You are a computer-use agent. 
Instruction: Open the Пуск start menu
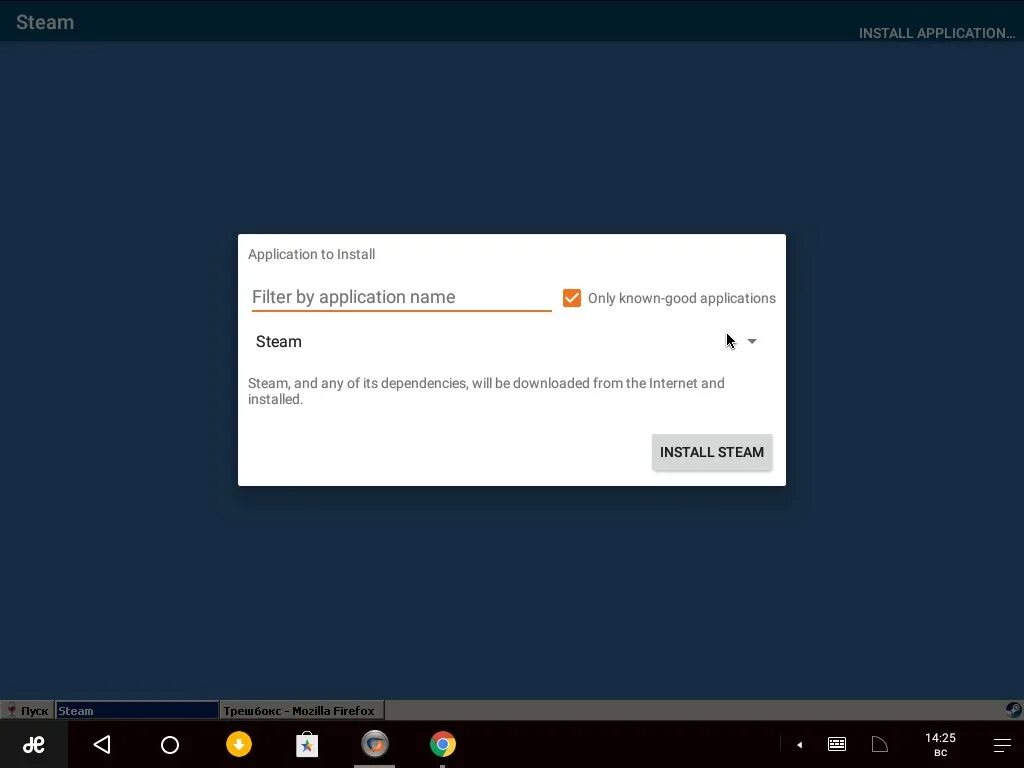[27, 711]
